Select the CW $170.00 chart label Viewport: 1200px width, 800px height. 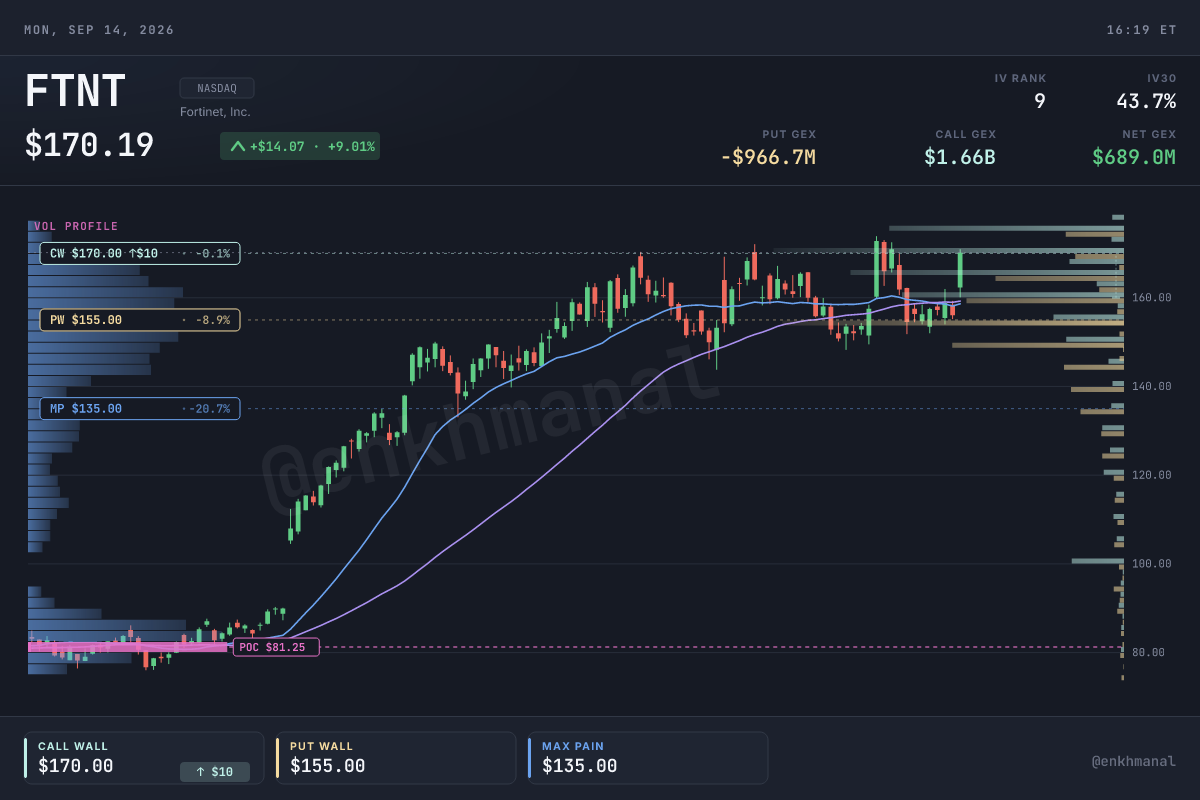pyautogui.click(x=140, y=254)
